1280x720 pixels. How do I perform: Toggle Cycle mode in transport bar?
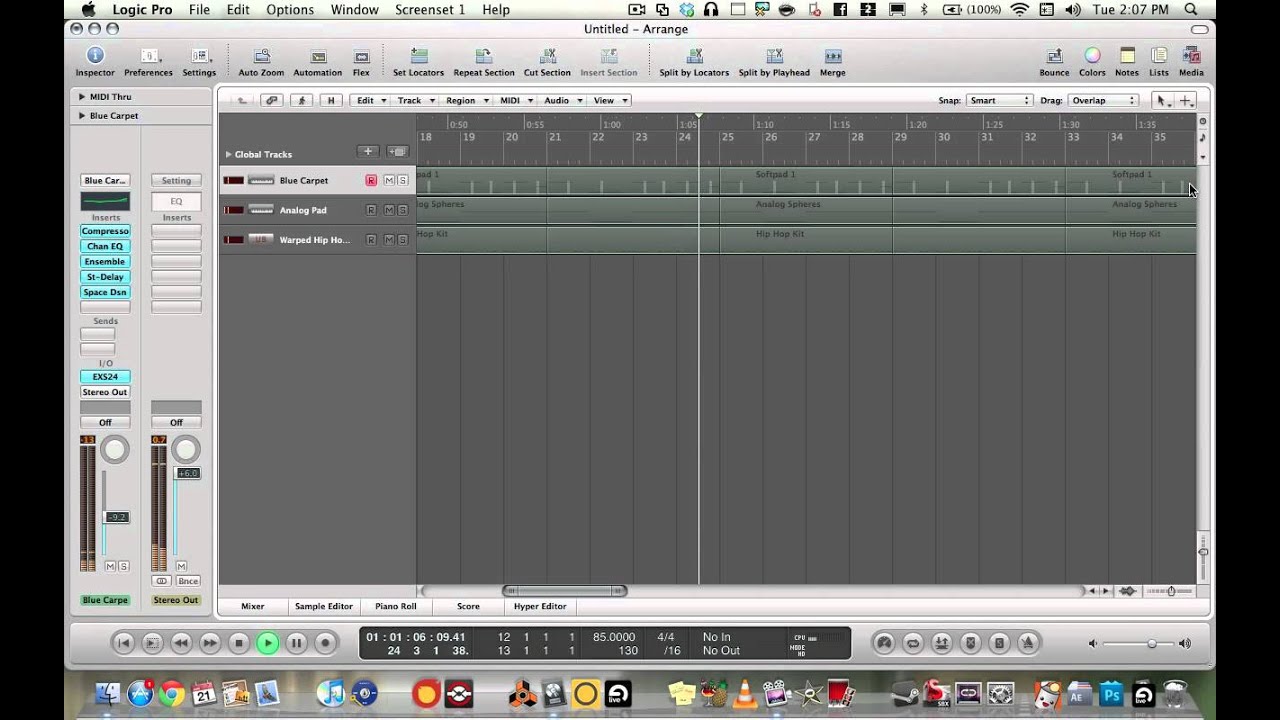(x=913, y=643)
